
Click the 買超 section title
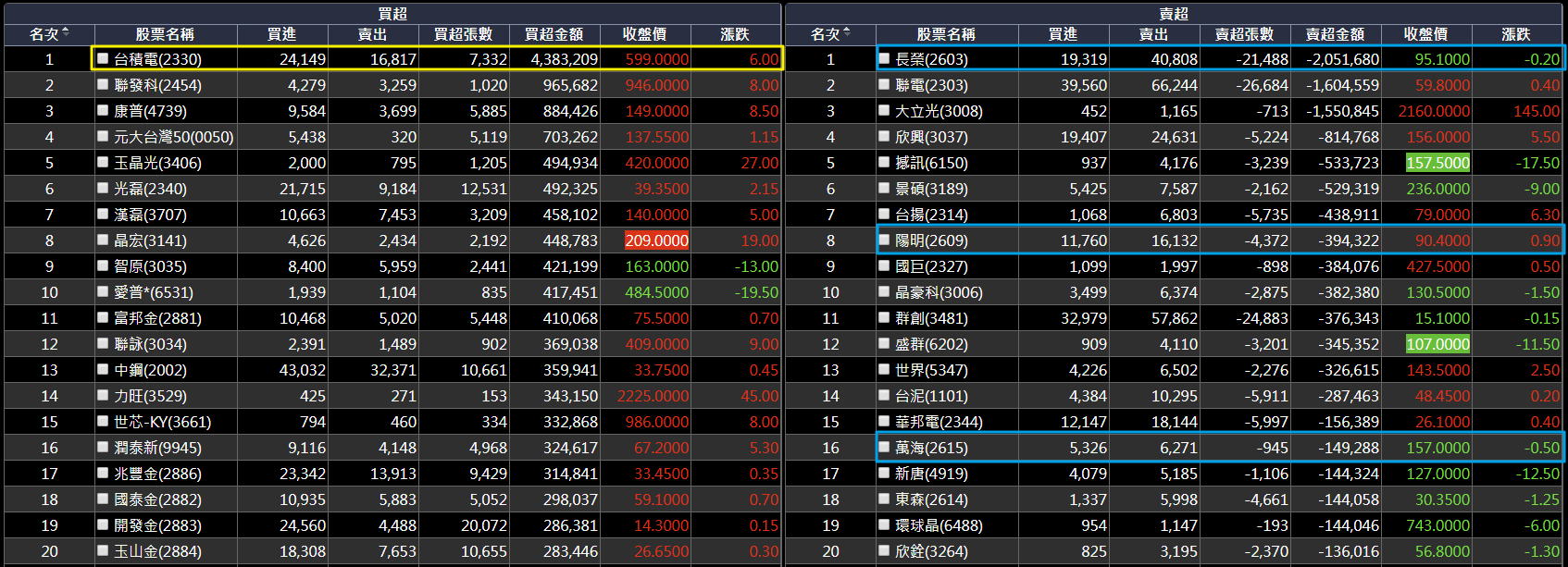click(x=392, y=13)
